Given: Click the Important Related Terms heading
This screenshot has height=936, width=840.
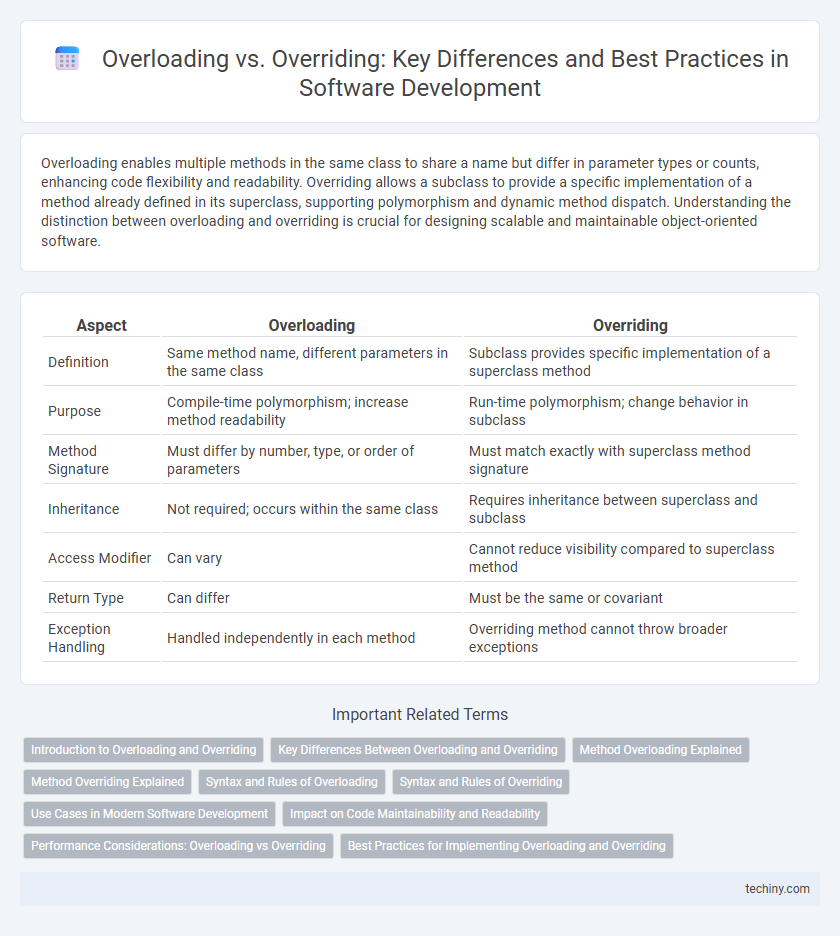Looking at the screenshot, I should tap(420, 715).
